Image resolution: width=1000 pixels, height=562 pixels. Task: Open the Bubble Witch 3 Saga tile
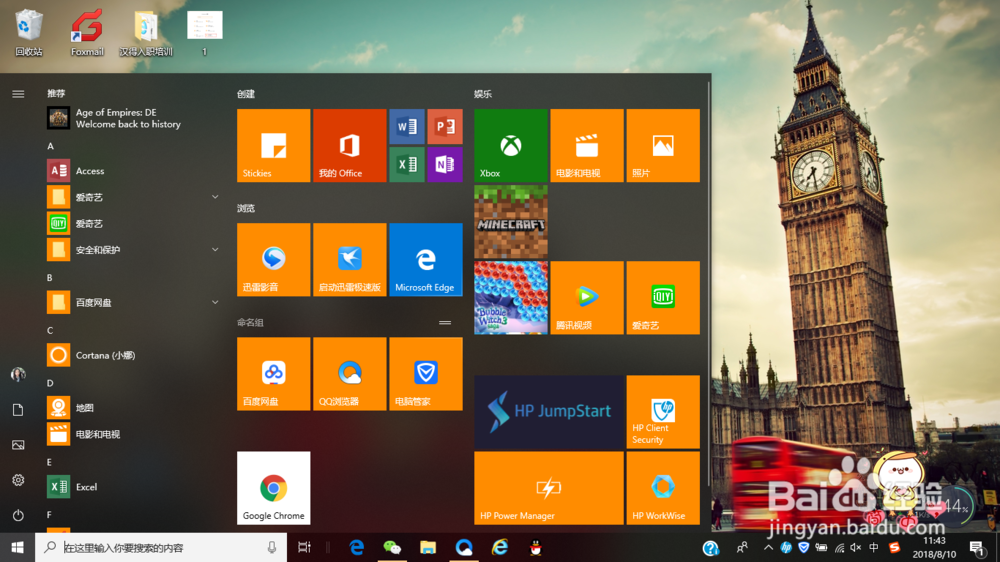click(x=511, y=297)
